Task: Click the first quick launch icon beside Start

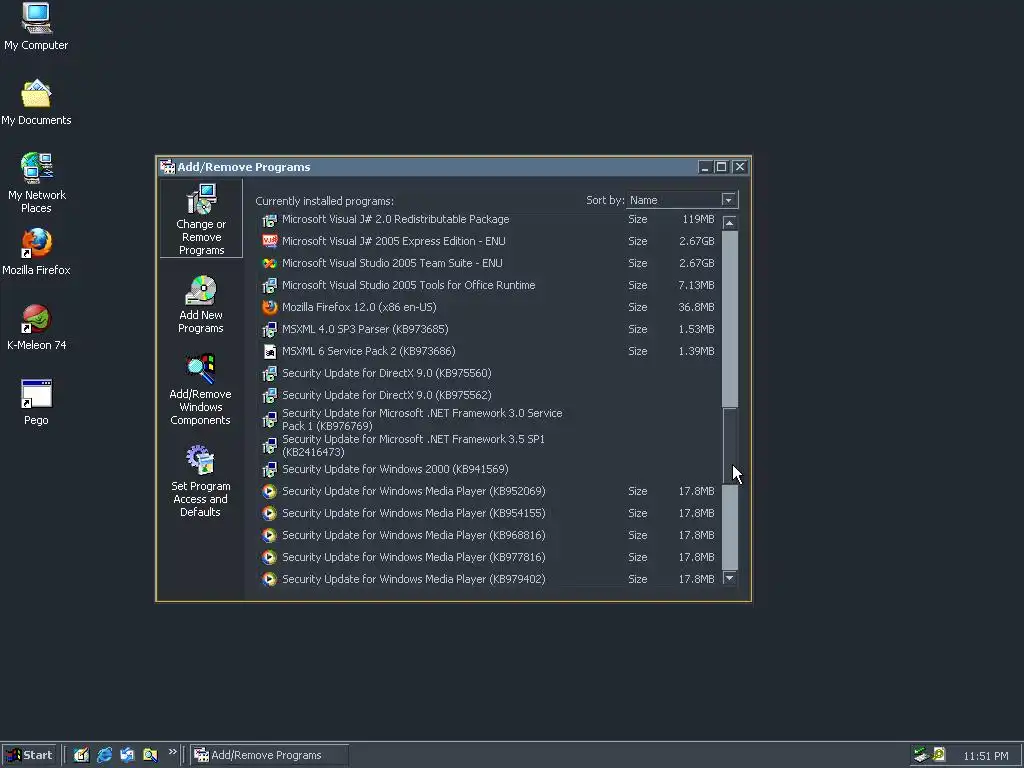Action: (81, 755)
